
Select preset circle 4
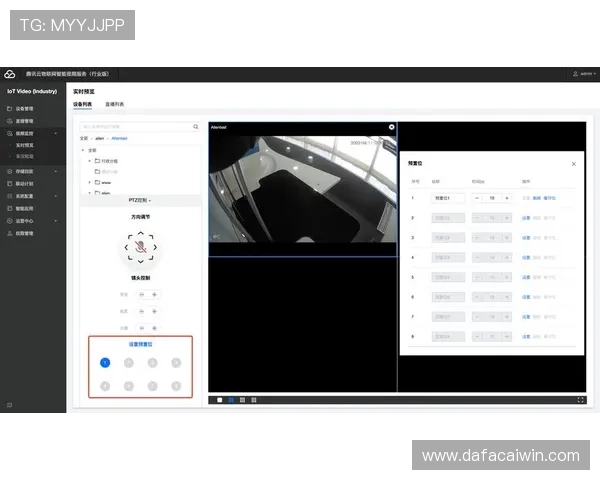[x=176, y=362]
